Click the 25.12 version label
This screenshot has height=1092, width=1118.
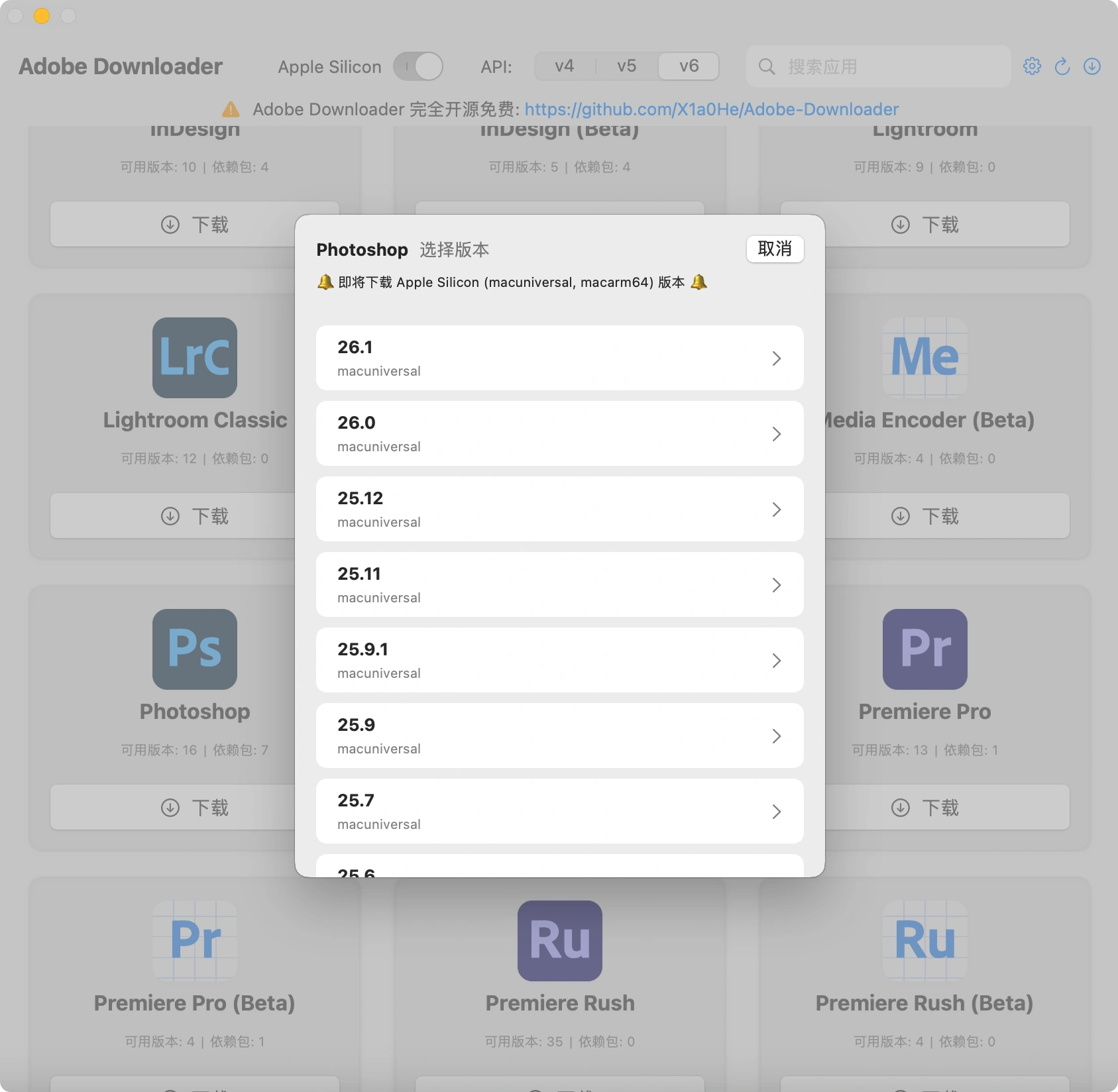click(x=361, y=498)
